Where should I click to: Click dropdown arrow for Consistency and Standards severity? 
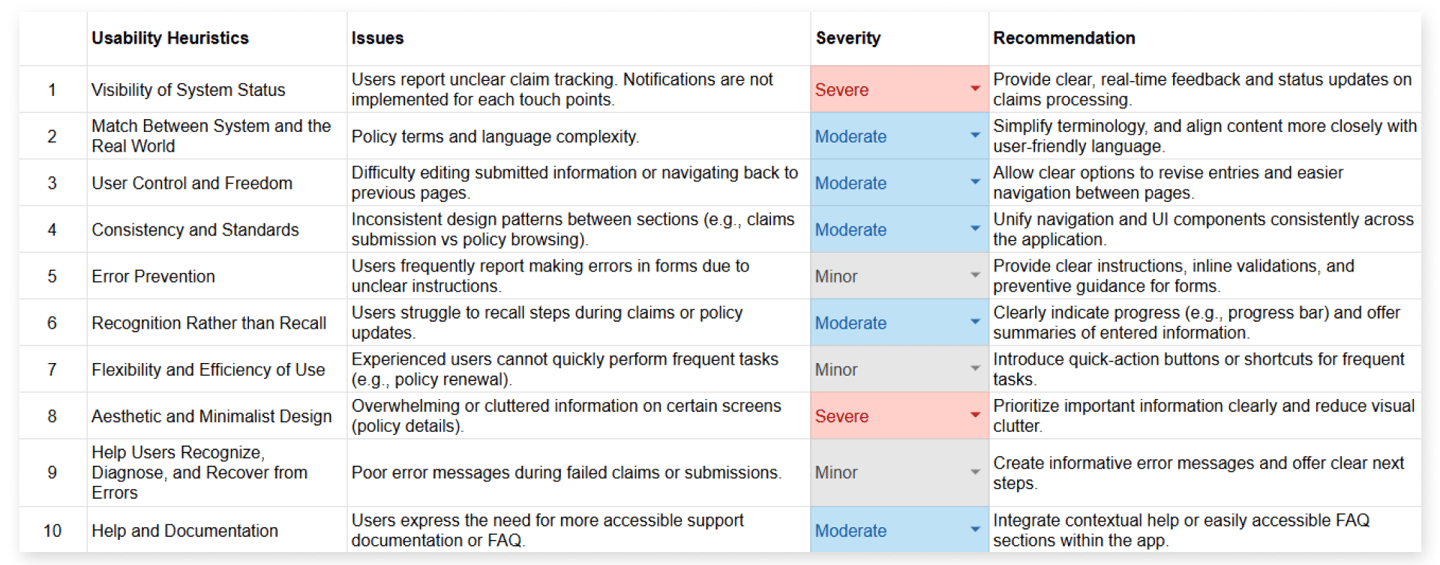pos(975,229)
